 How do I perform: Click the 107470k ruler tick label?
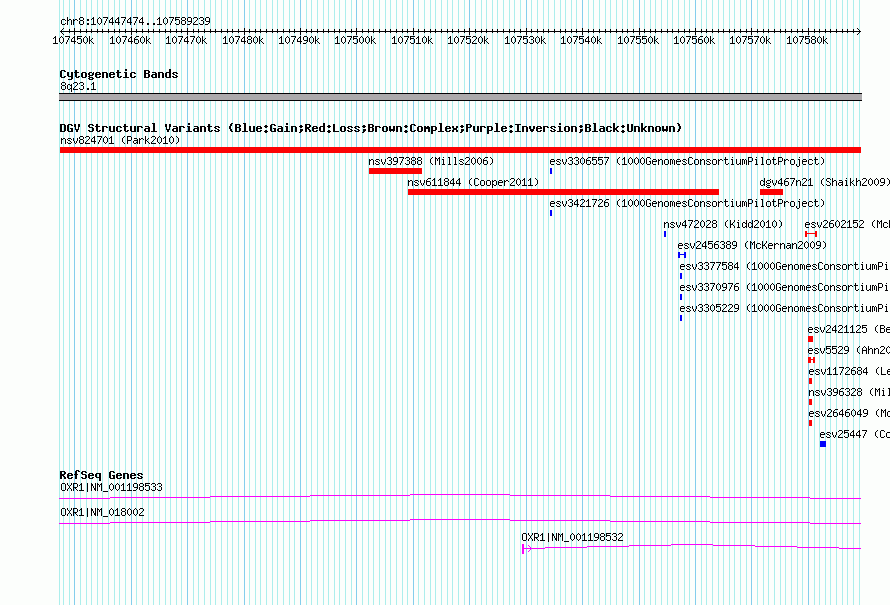(x=186, y=40)
